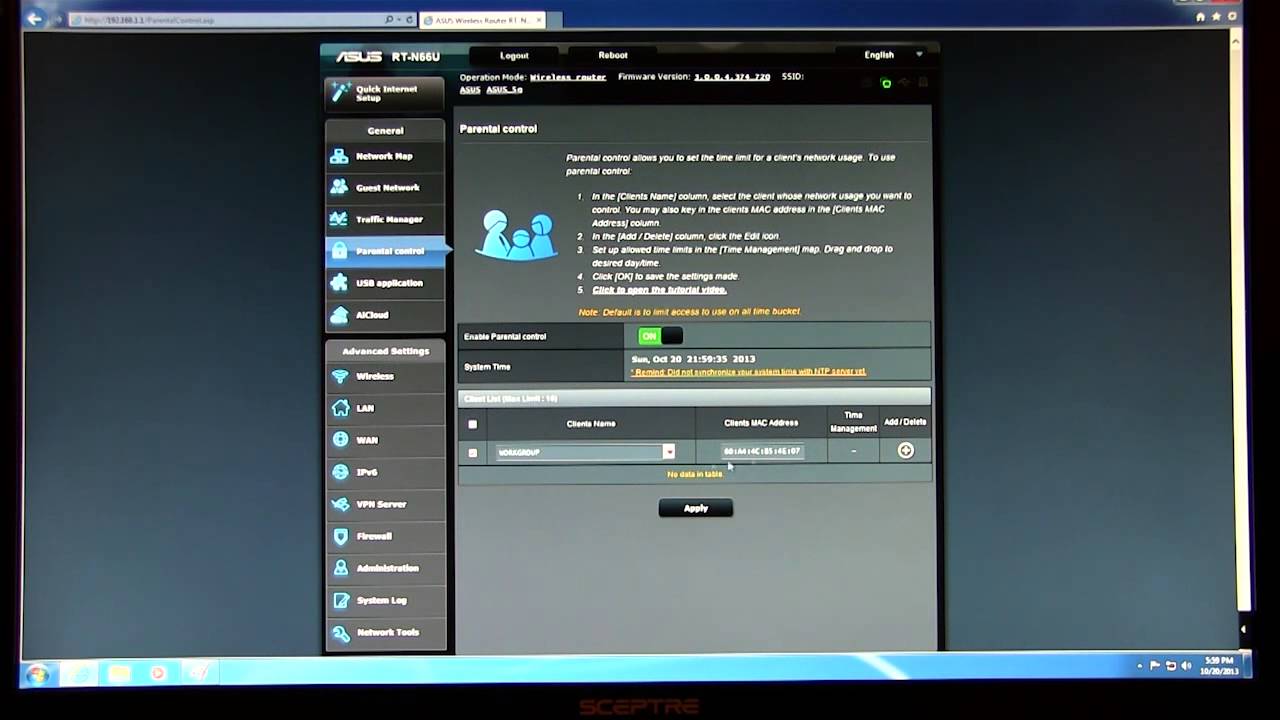Open the tutorial video link
Viewport: 1280px width, 720px height.
click(x=659, y=290)
